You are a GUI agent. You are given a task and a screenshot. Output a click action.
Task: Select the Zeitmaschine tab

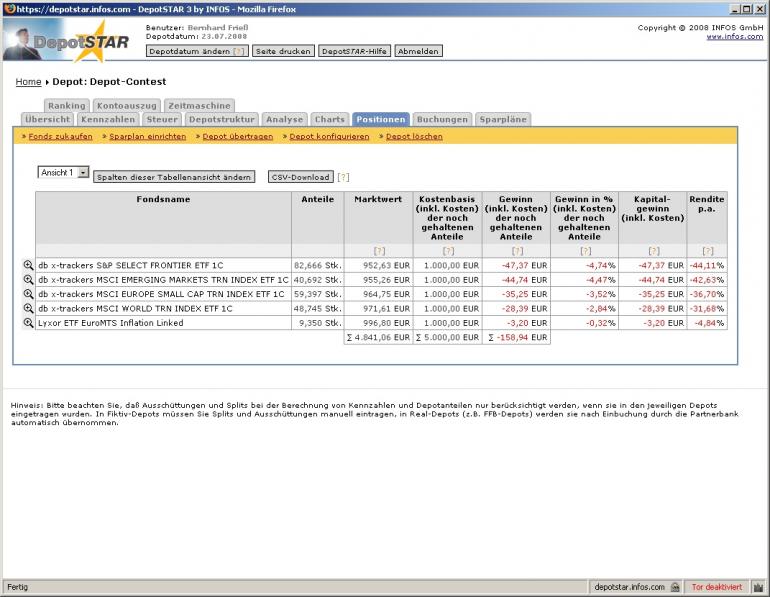point(199,105)
